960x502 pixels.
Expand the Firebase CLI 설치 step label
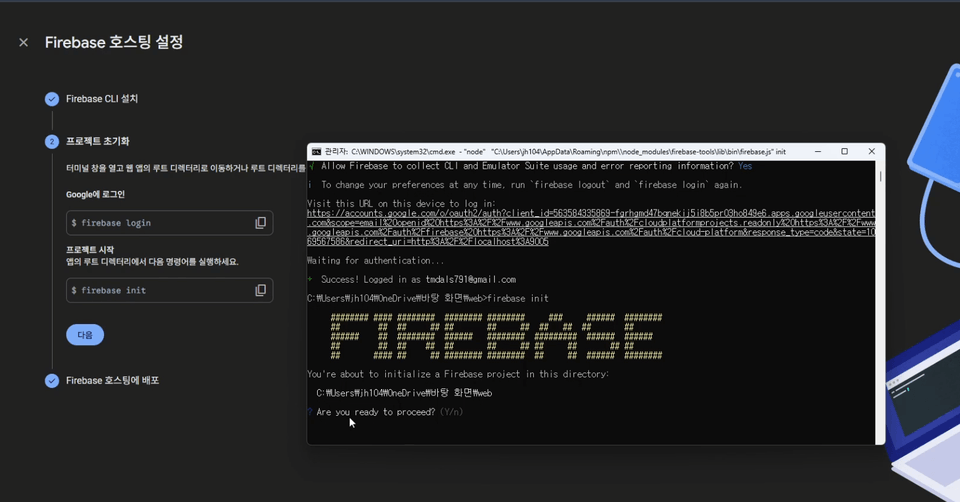pos(102,99)
